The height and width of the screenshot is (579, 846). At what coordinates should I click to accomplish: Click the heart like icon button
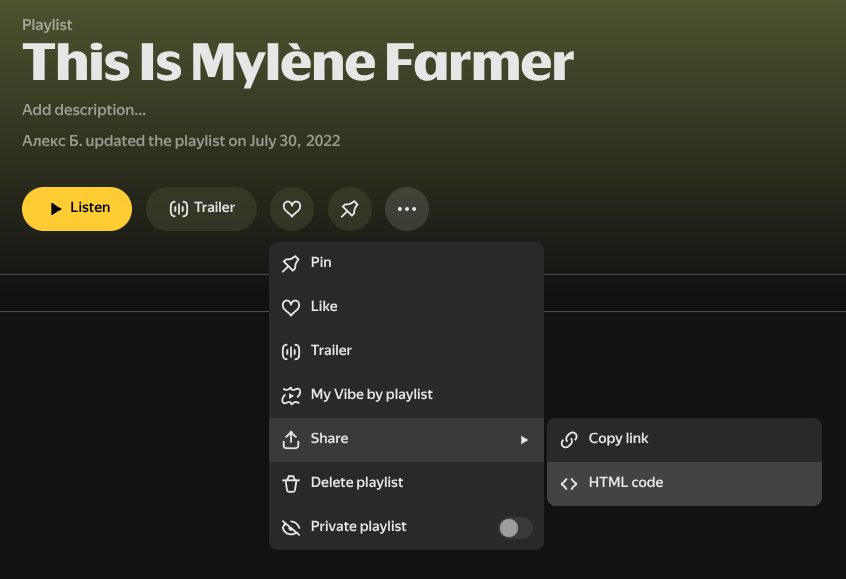(x=292, y=209)
